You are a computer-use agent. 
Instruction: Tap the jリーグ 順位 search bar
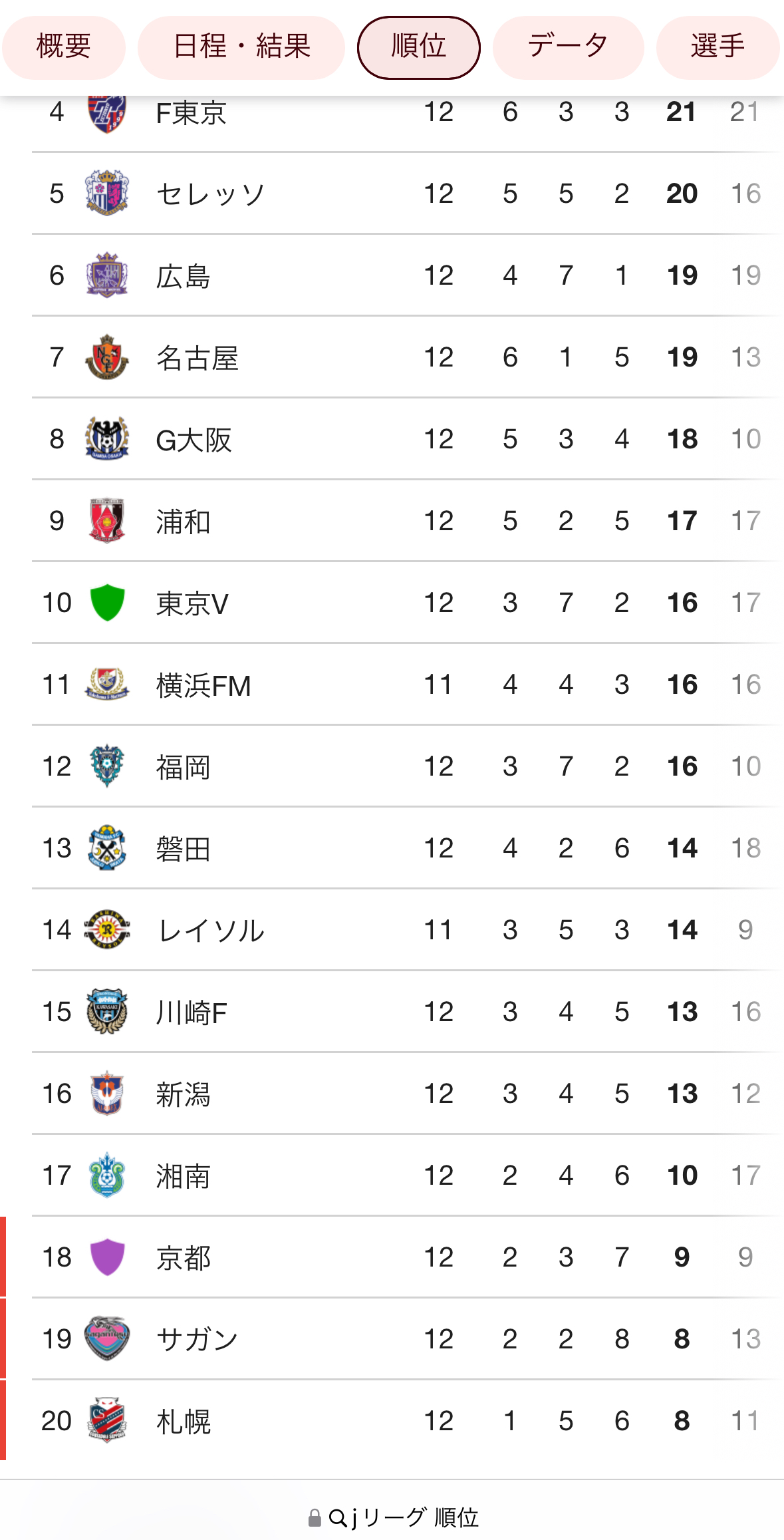(392, 1517)
